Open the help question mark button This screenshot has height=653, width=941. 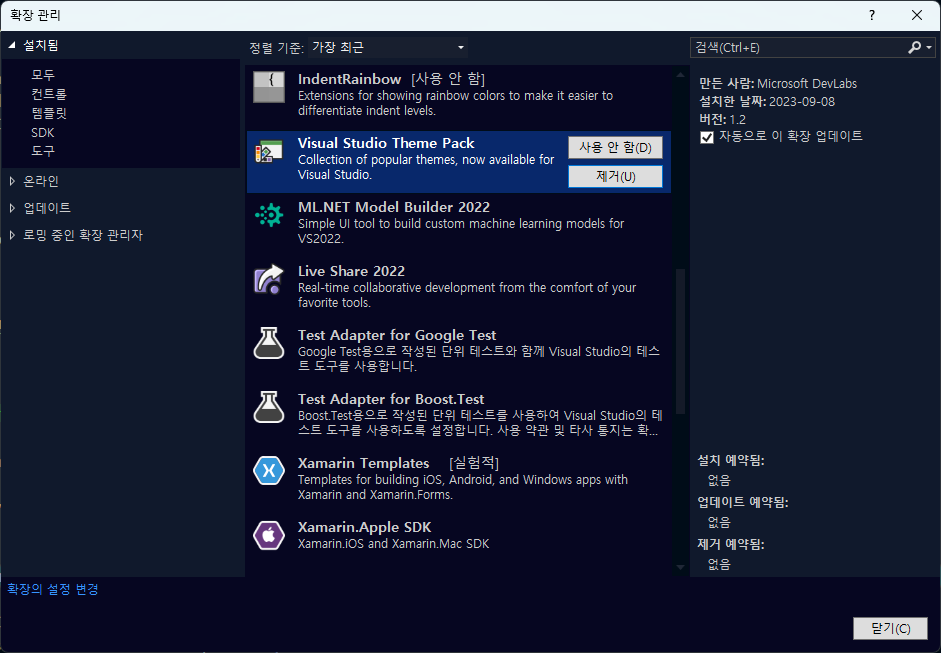pos(872,16)
